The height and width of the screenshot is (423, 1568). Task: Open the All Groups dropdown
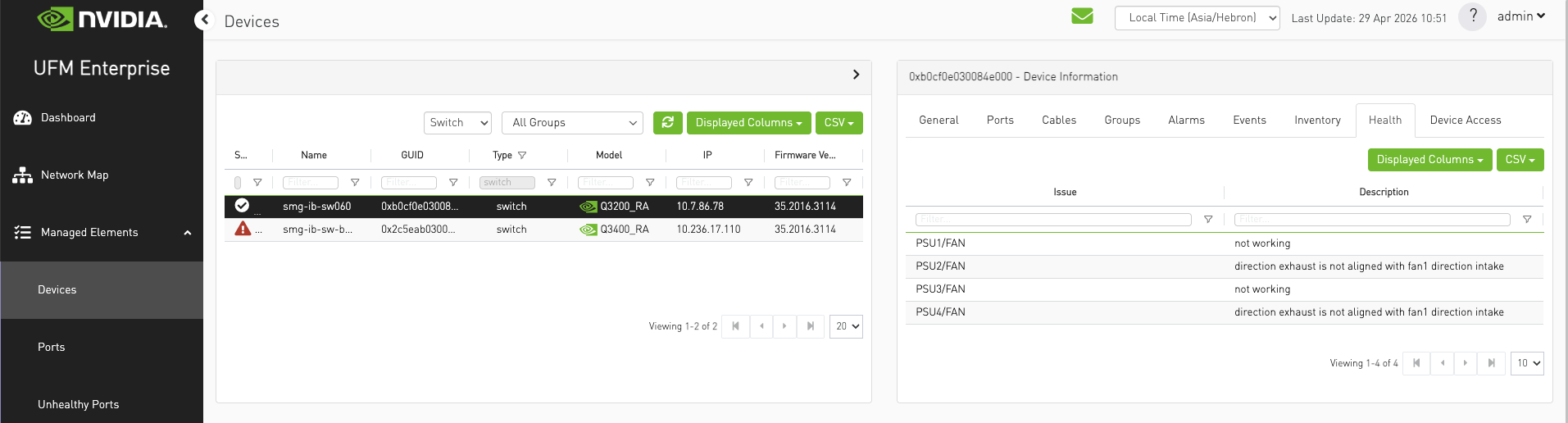(572, 123)
